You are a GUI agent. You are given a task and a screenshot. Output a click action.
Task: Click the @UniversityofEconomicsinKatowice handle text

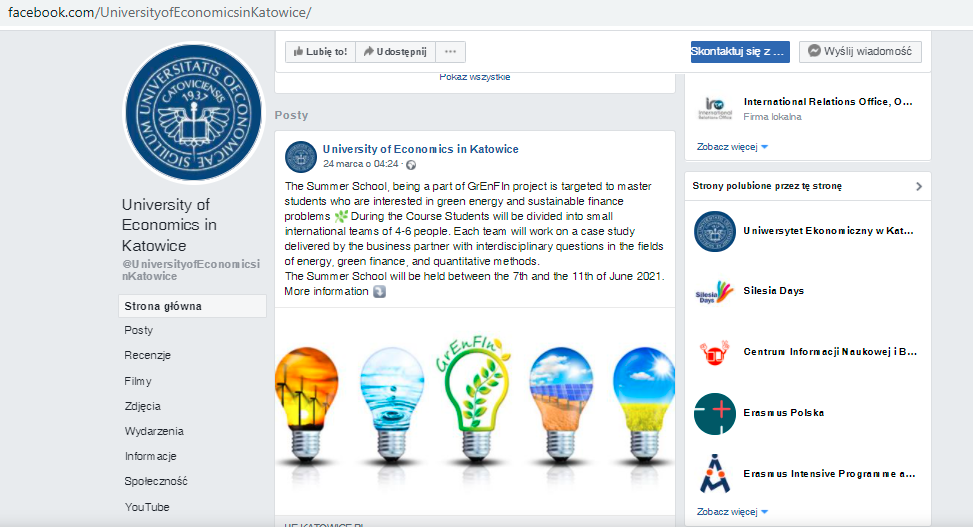pyautogui.click(x=191, y=270)
